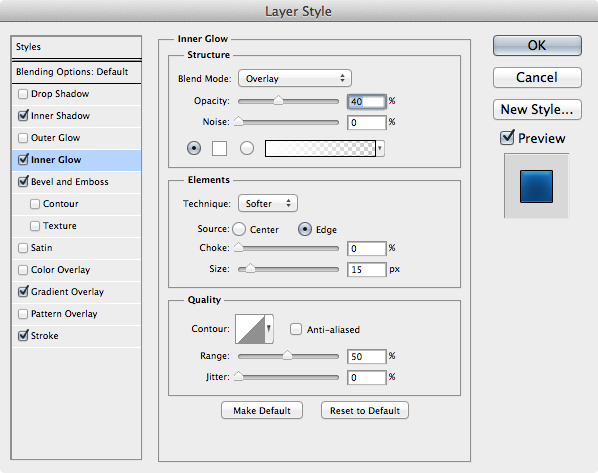Click the blue style preview thumbnail
The width and height of the screenshot is (598, 473).
point(536,186)
